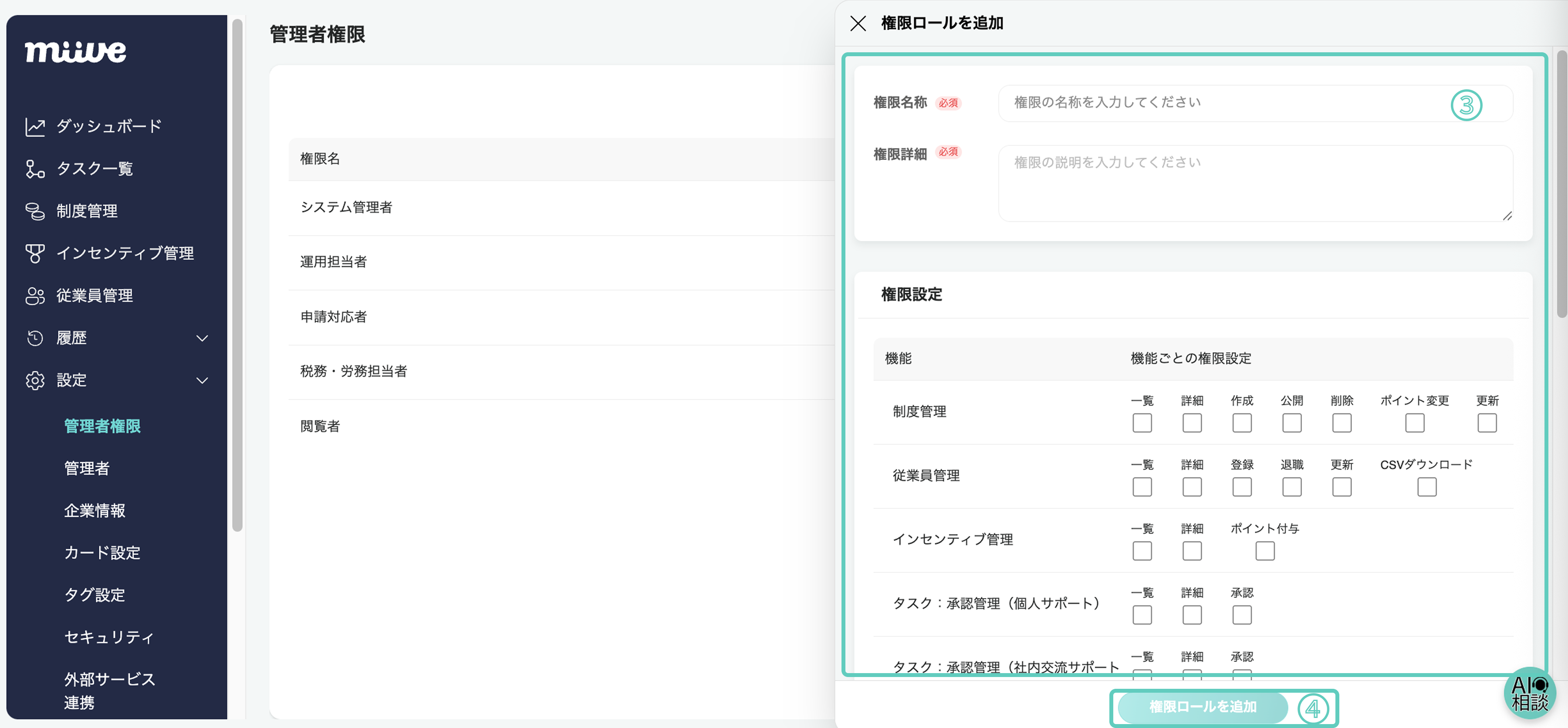Open the 管理者 settings submenu item
The image size is (1568, 728).
[x=87, y=468]
